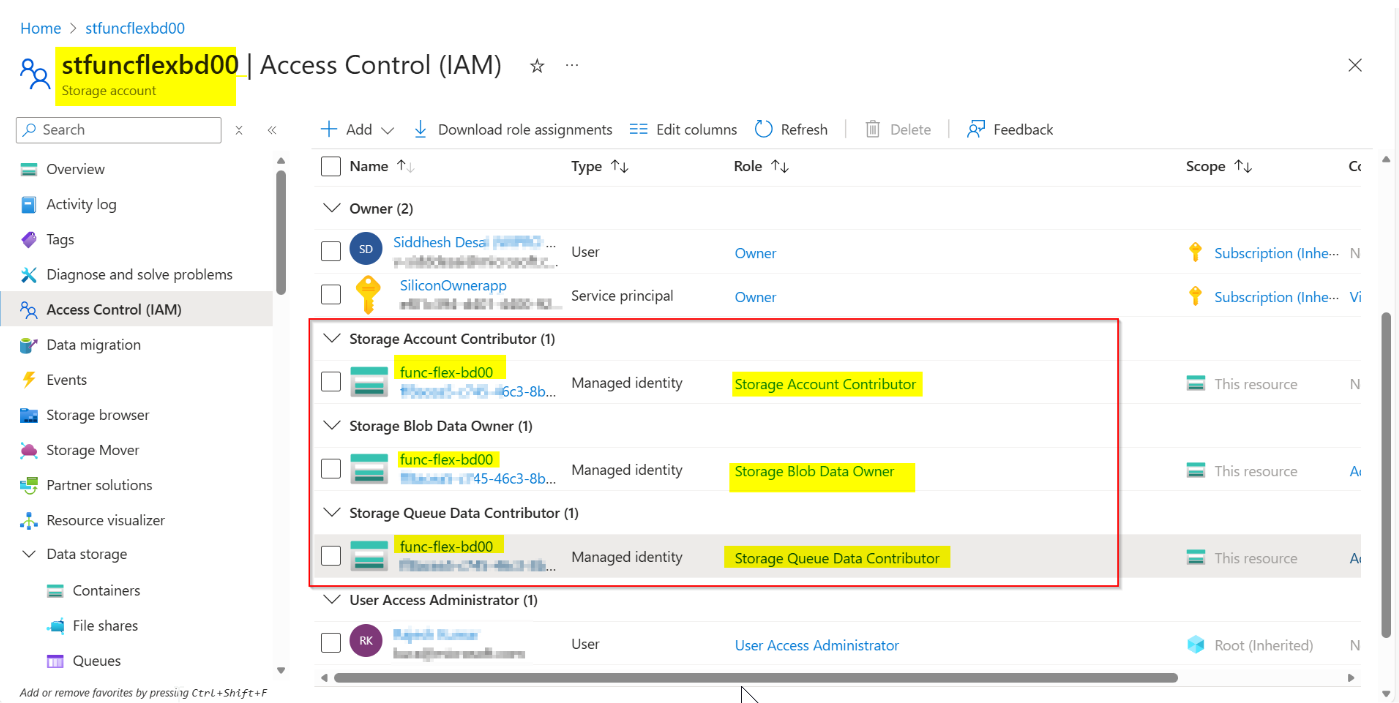Click the Edit columns icon
Viewport: 1399px width, 703px height.
pos(639,129)
